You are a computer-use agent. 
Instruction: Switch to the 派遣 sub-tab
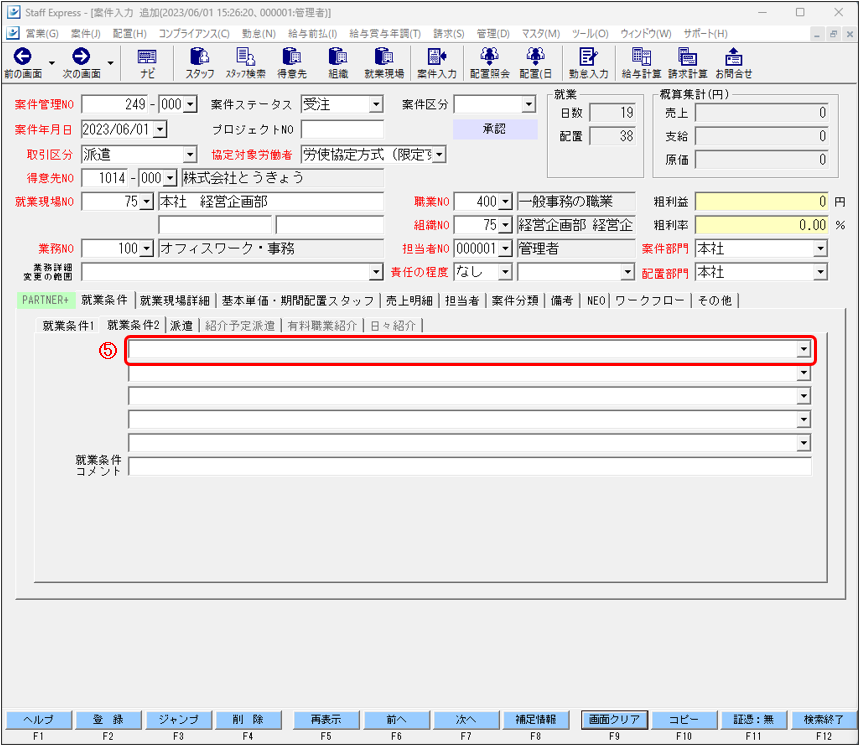point(181,326)
